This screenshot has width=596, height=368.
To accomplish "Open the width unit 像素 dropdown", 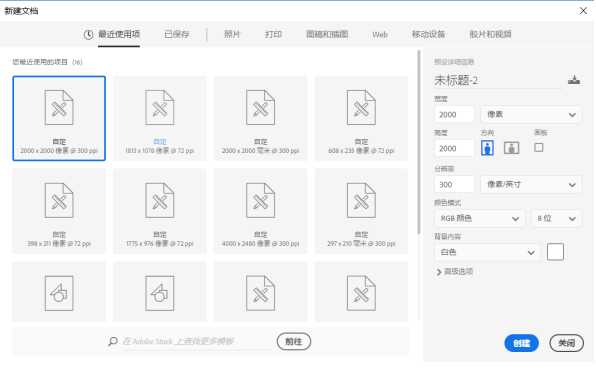I will (531, 114).
